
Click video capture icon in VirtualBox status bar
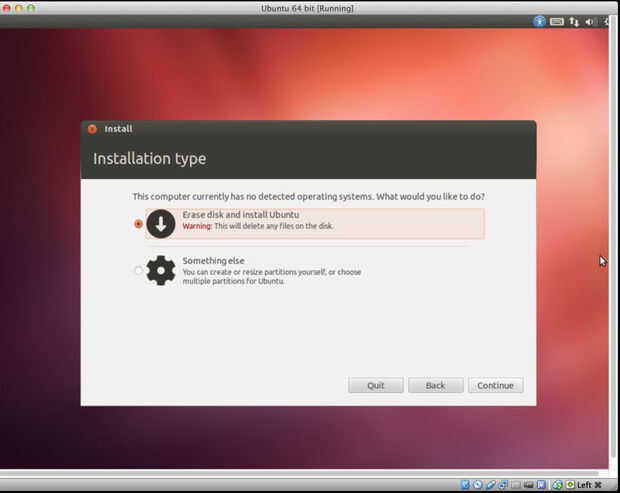tap(529, 485)
